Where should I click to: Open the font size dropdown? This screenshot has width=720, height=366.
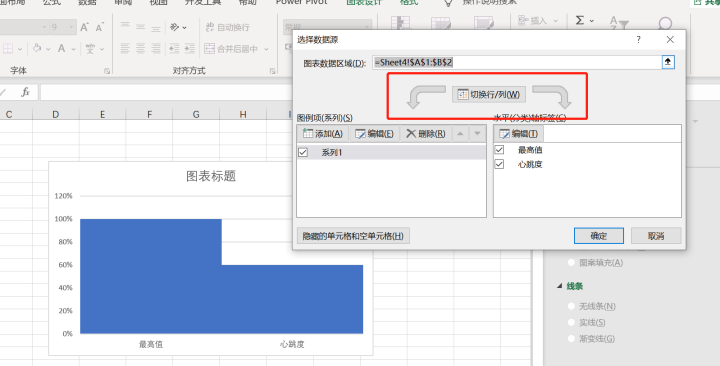70,27
